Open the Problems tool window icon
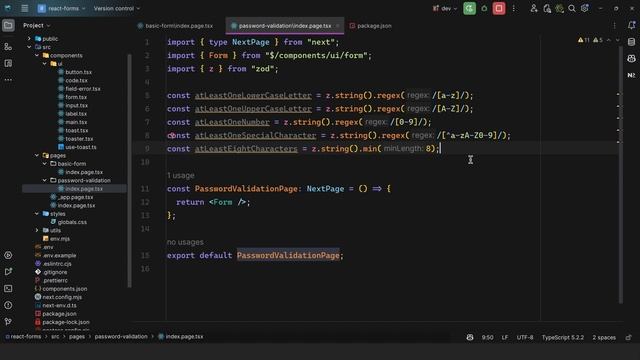Screen dimensions: 640x360 (8, 305)
